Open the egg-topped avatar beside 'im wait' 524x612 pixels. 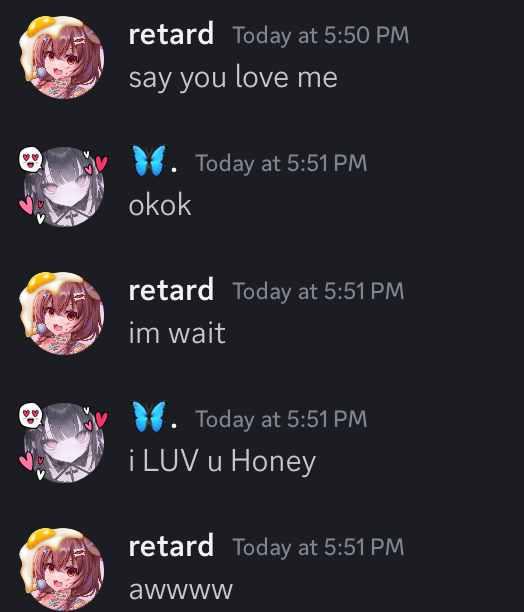pyautogui.click(x=62, y=313)
